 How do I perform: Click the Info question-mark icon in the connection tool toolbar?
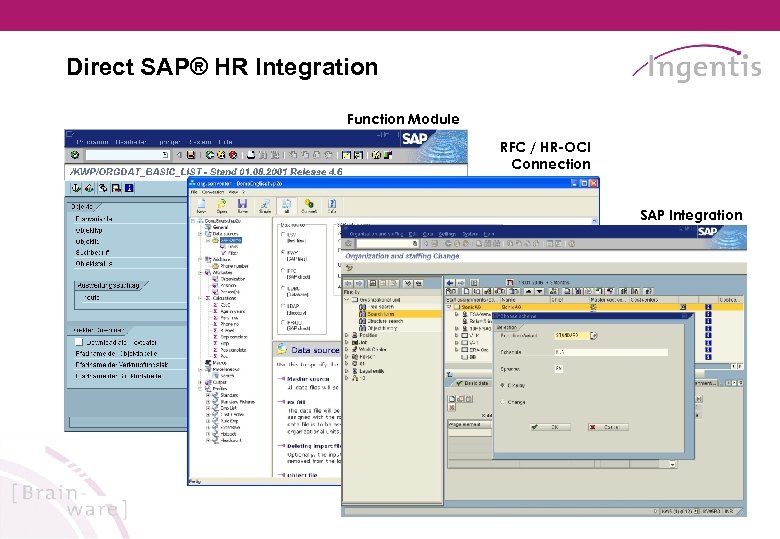tap(332, 205)
